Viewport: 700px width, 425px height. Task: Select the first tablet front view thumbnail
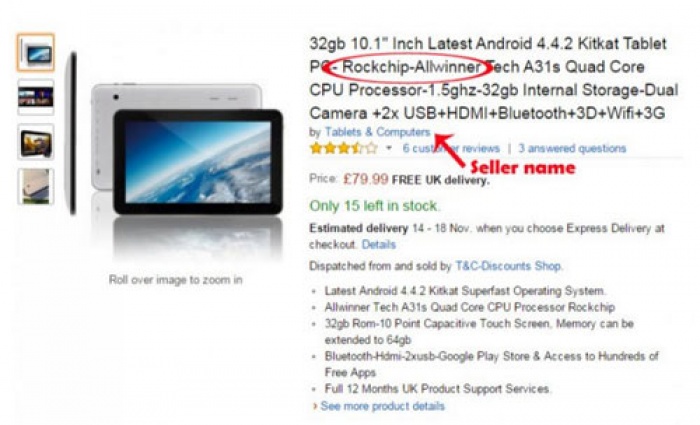click(x=36, y=53)
